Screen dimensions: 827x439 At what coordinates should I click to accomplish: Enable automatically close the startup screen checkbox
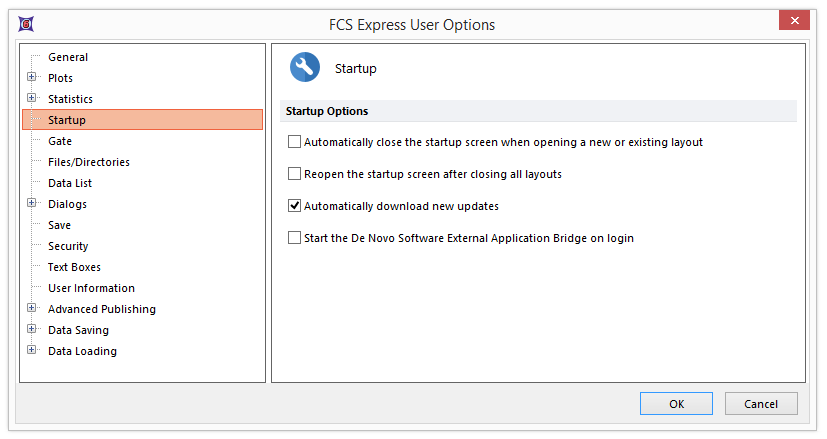coord(294,142)
